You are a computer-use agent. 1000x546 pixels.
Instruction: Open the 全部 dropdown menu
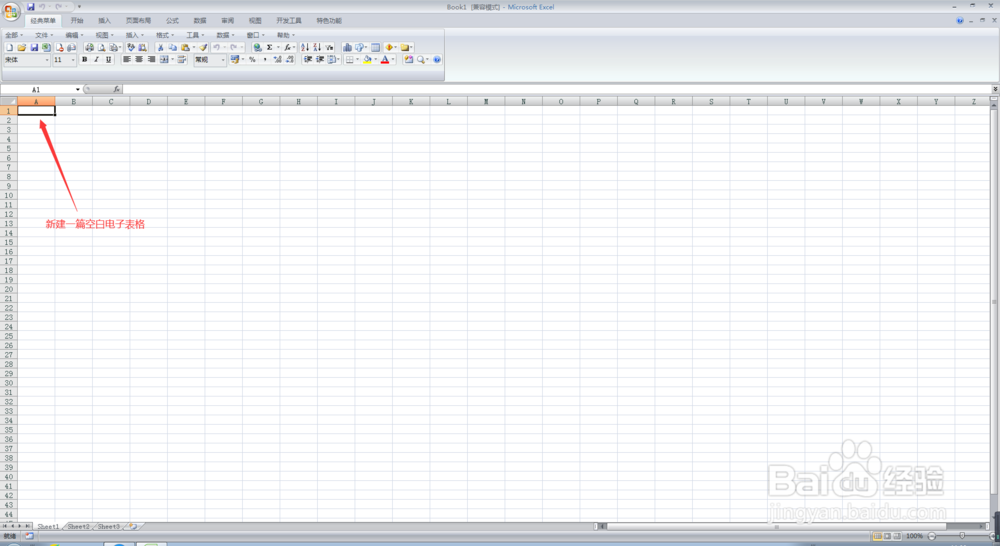(x=14, y=35)
